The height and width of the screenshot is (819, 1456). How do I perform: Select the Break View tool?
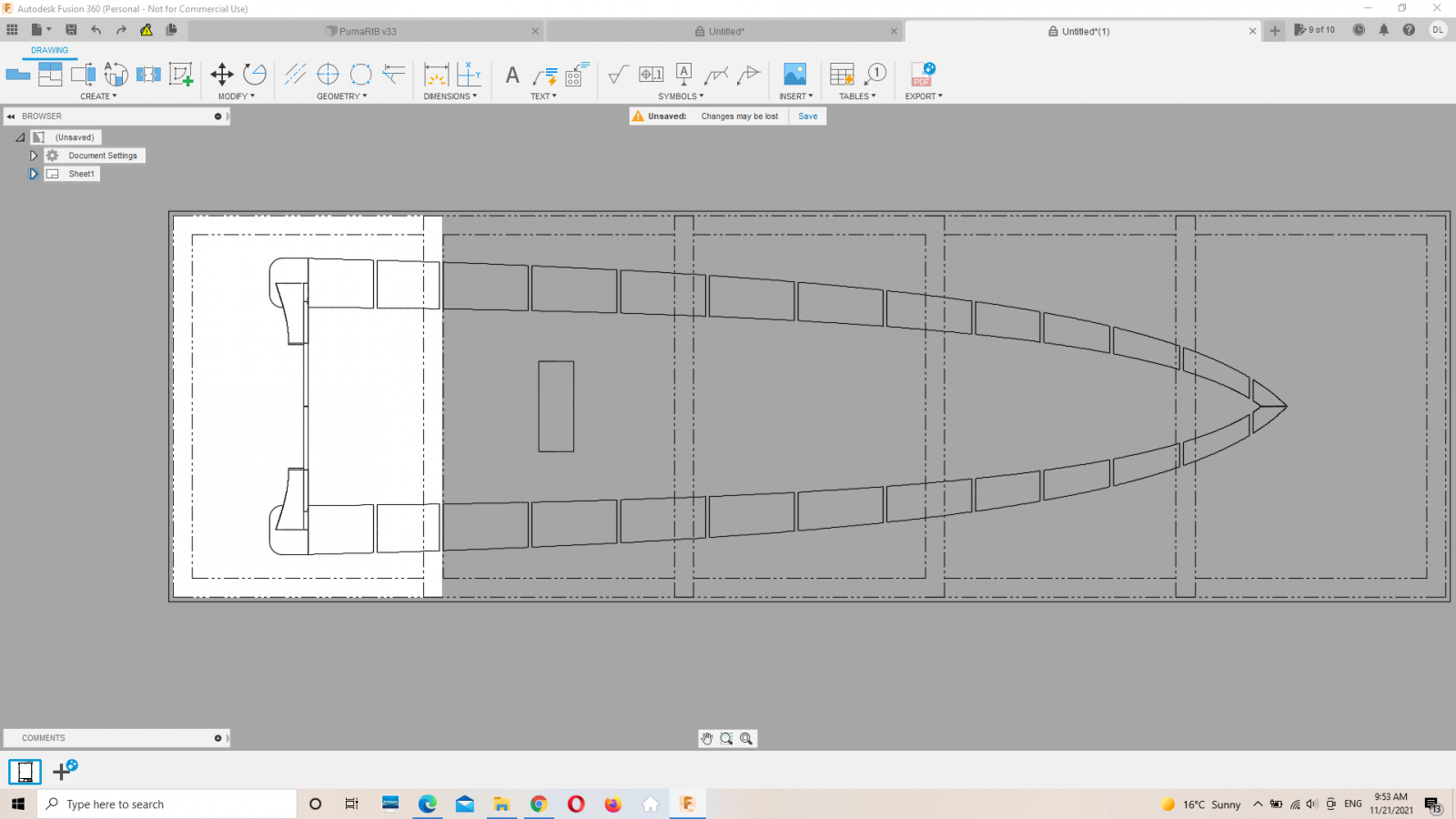click(x=148, y=74)
